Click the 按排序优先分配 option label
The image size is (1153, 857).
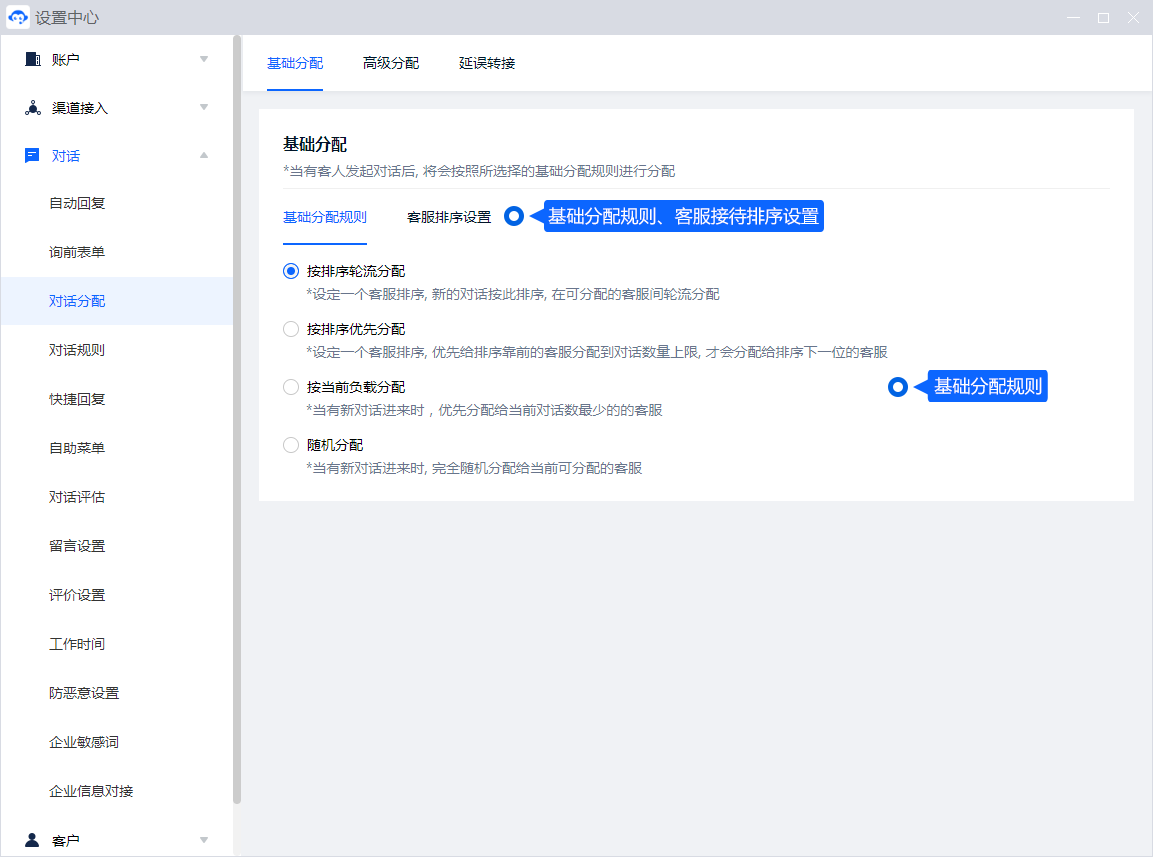[356, 329]
